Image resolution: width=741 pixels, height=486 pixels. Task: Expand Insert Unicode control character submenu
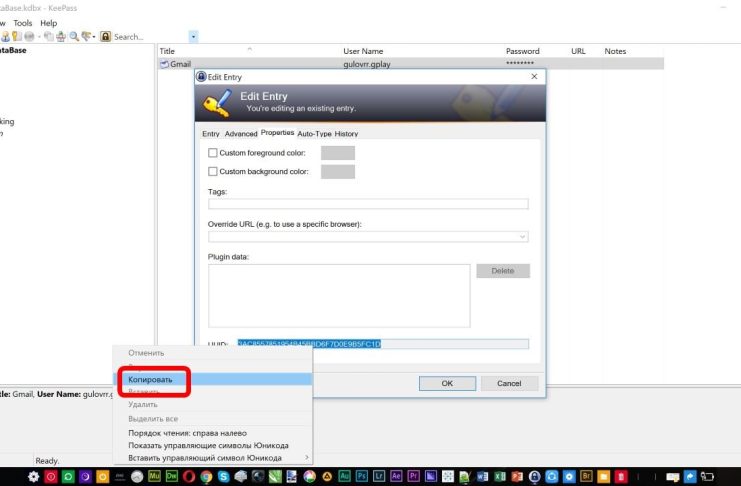pos(307,458)
